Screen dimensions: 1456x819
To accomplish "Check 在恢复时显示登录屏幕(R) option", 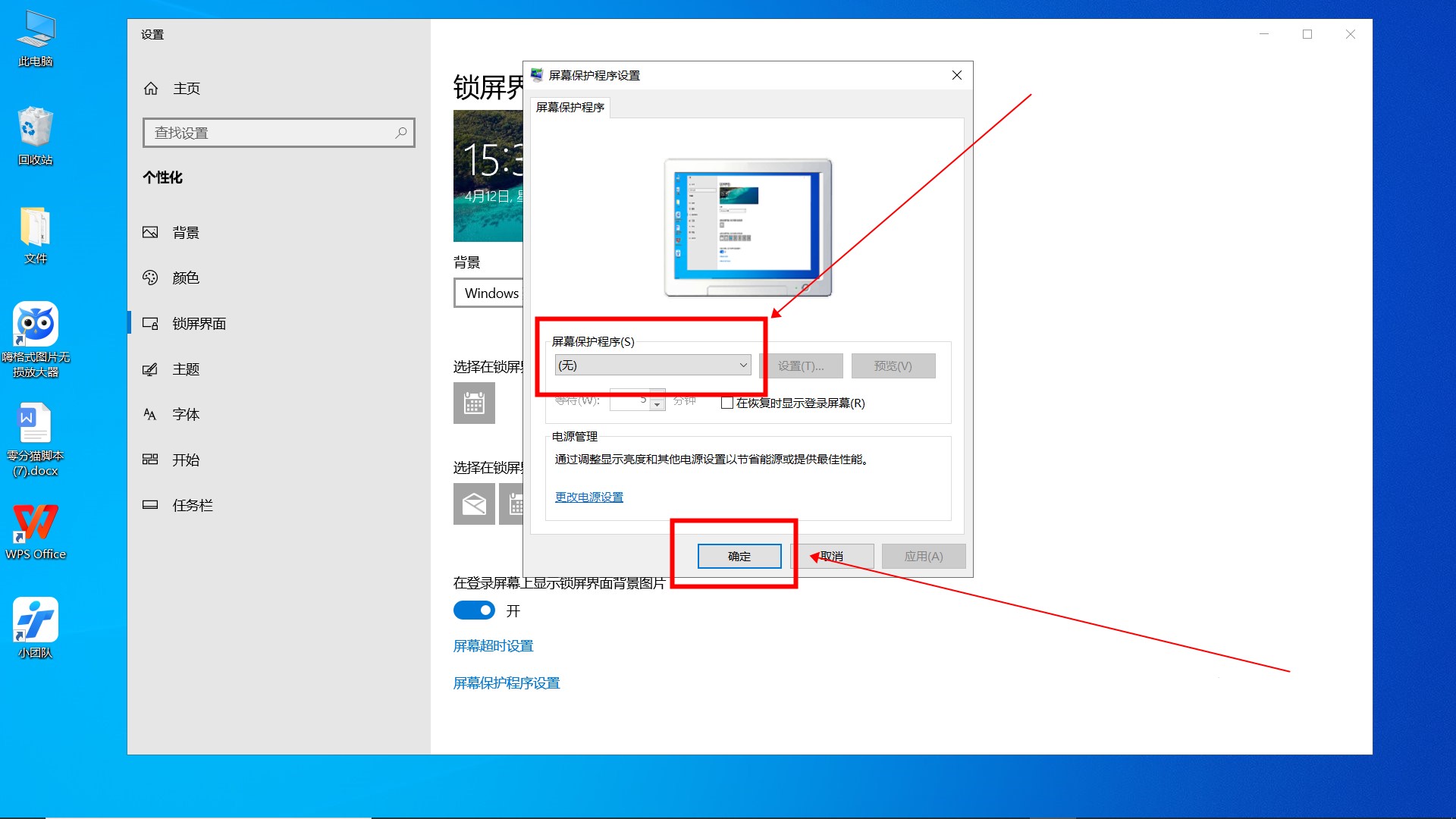I will pos(726,403).
